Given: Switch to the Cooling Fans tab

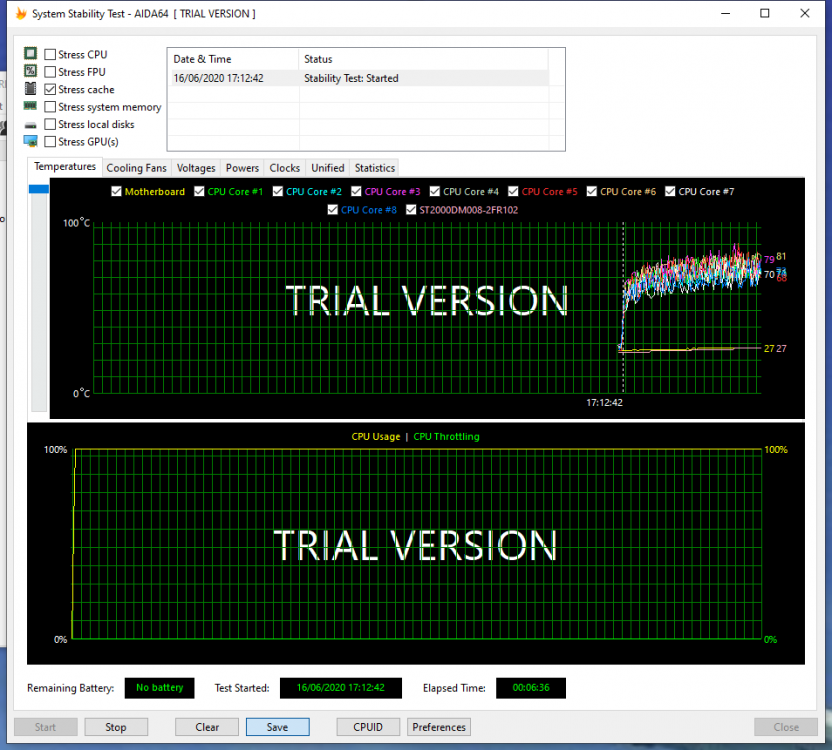Looking at the screenshot, I should (136, 168).
